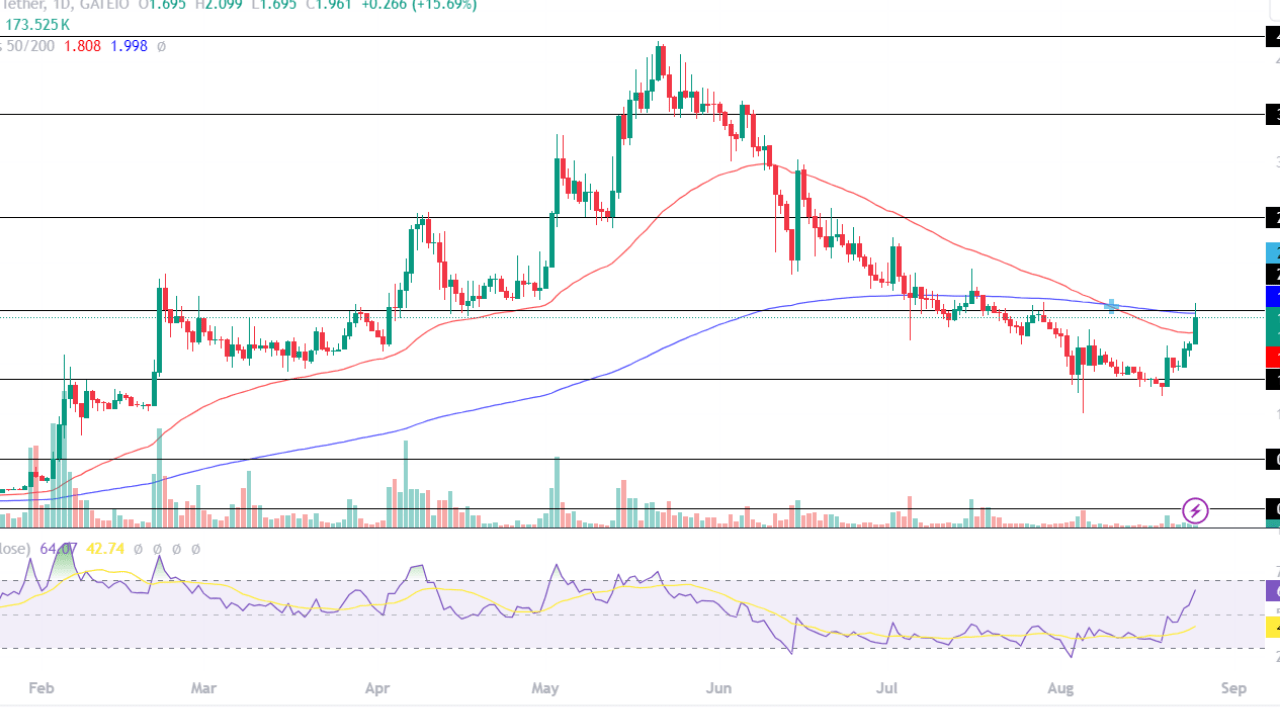Click the Jun label on time axis
The width and height of the screenshot is (1280, 720).
click(x=719, y=688)
